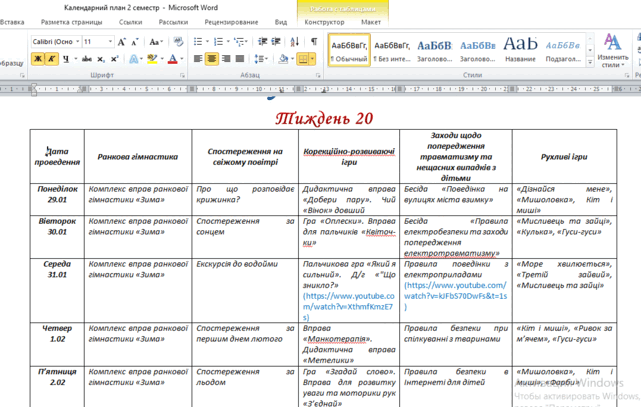Open the Абзац dialog launcher
Viewport: 641px width, 407px height.
(318, 75)
